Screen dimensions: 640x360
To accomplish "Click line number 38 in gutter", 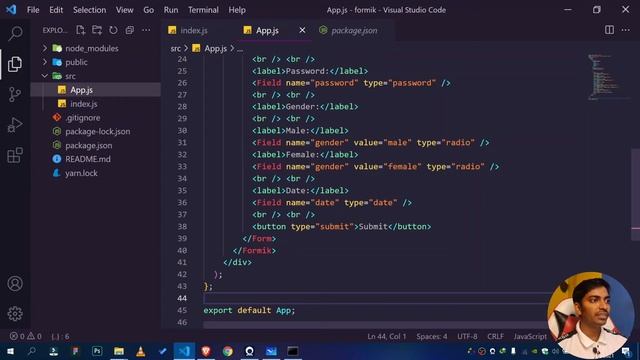I will [182, 227].
